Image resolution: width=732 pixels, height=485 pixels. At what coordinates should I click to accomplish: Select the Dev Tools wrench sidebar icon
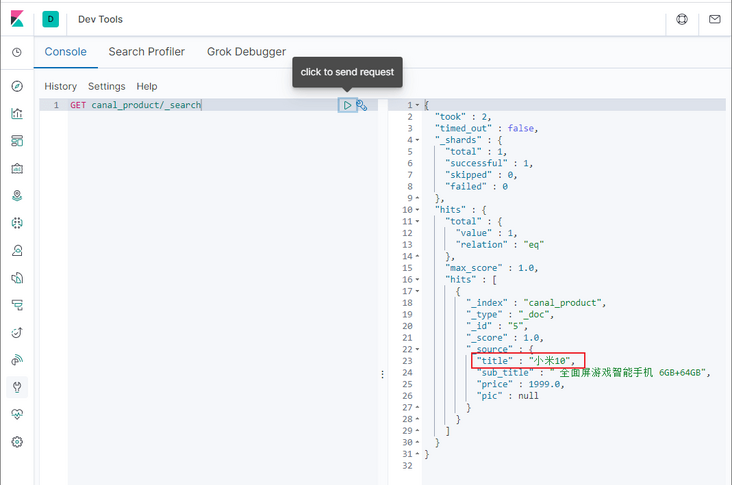pos(17,387)
